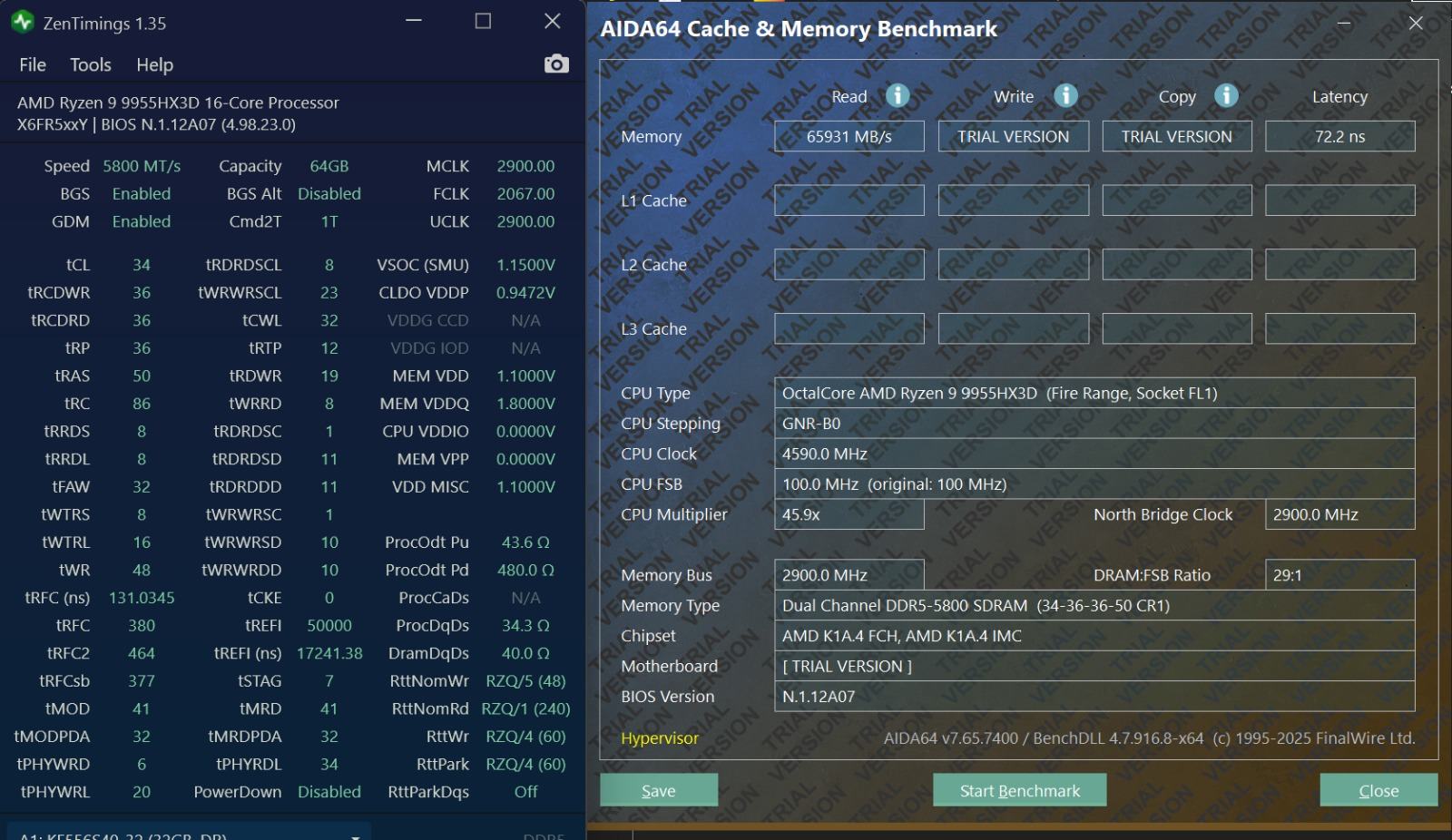1452x840 pixels.
Task: Click the BIOS Version N.1.12A07 field
Action: tap(1094, 697)
